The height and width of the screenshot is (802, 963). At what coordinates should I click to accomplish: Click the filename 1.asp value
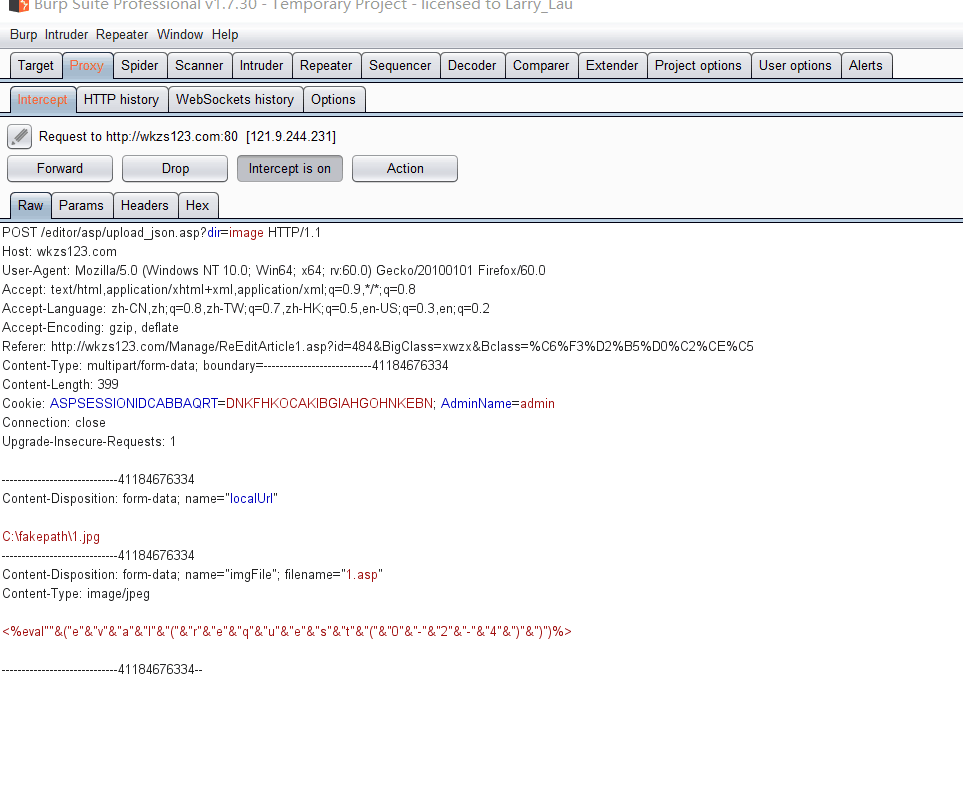[x=362, y=575]
